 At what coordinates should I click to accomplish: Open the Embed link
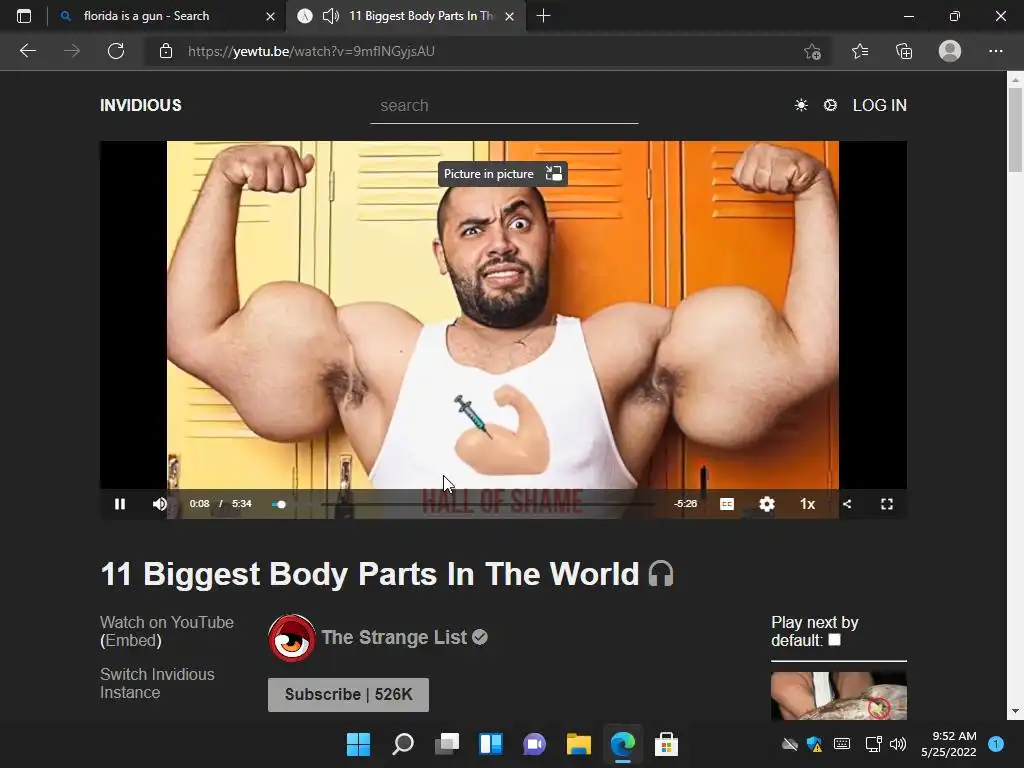131,641
